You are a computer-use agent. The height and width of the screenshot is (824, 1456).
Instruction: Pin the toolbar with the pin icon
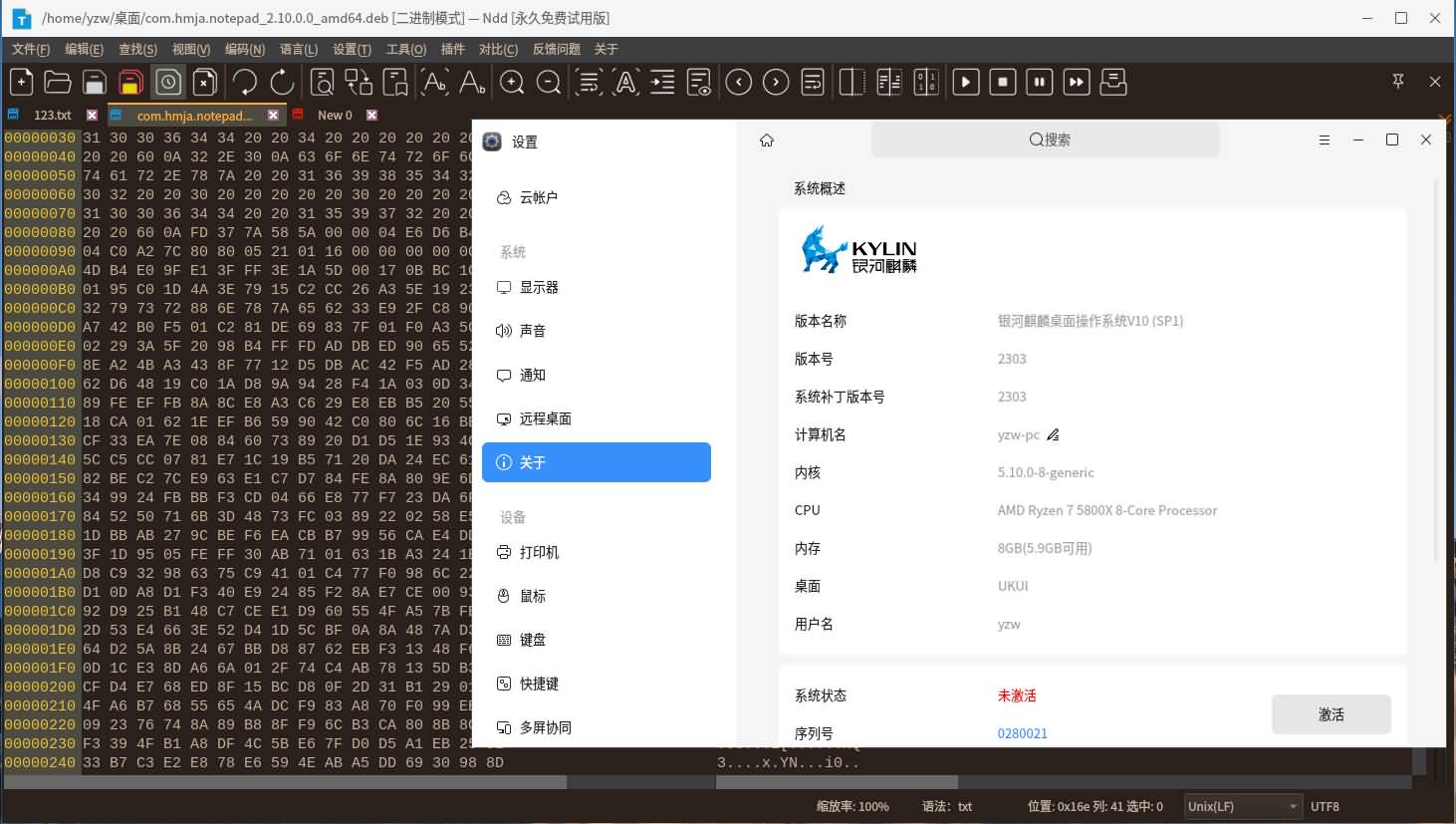1398,82
